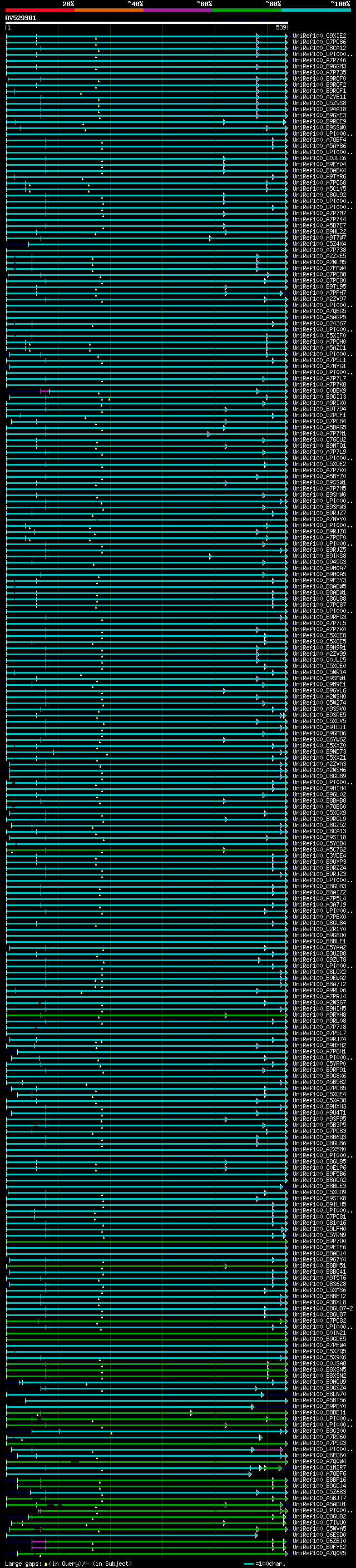This screenshot has height=1568, width=356.
Task: Open hit UniRef100_C5XXZ0
Action: (x=319, y=746)
